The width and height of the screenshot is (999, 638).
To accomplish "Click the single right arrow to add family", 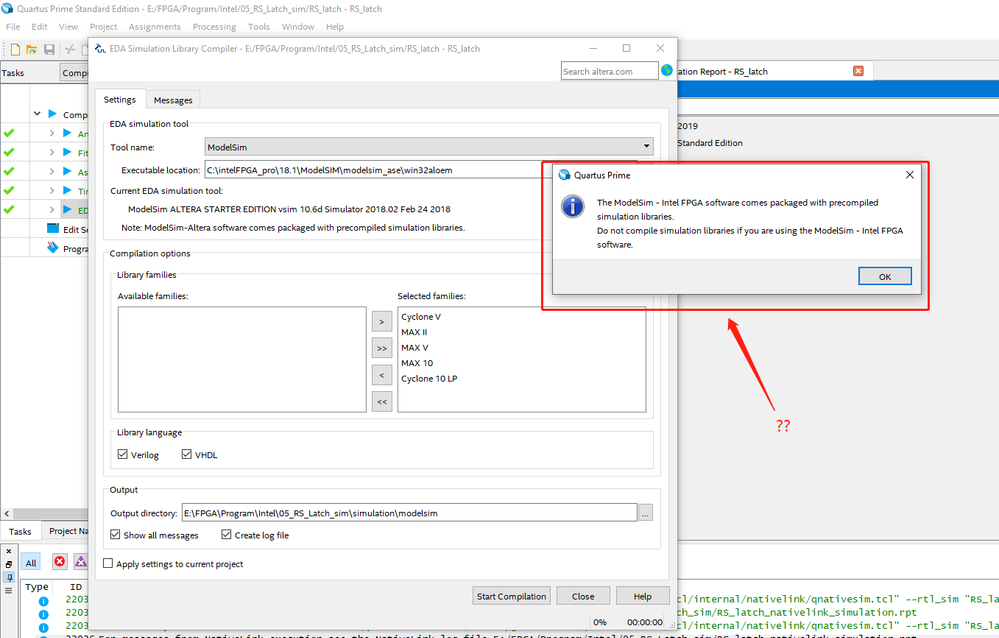I will point(382,322).
